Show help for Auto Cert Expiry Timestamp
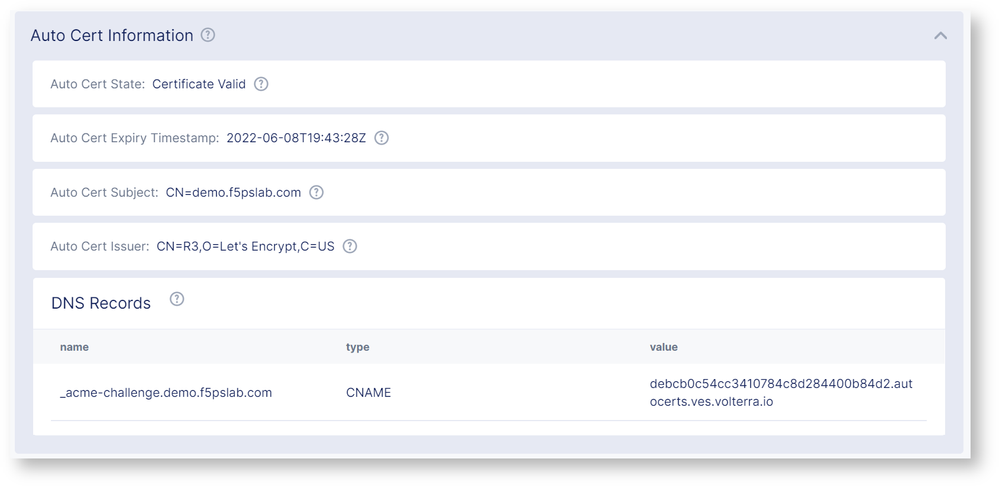Screen dimensions: 999x487 (x=381, y=138)
